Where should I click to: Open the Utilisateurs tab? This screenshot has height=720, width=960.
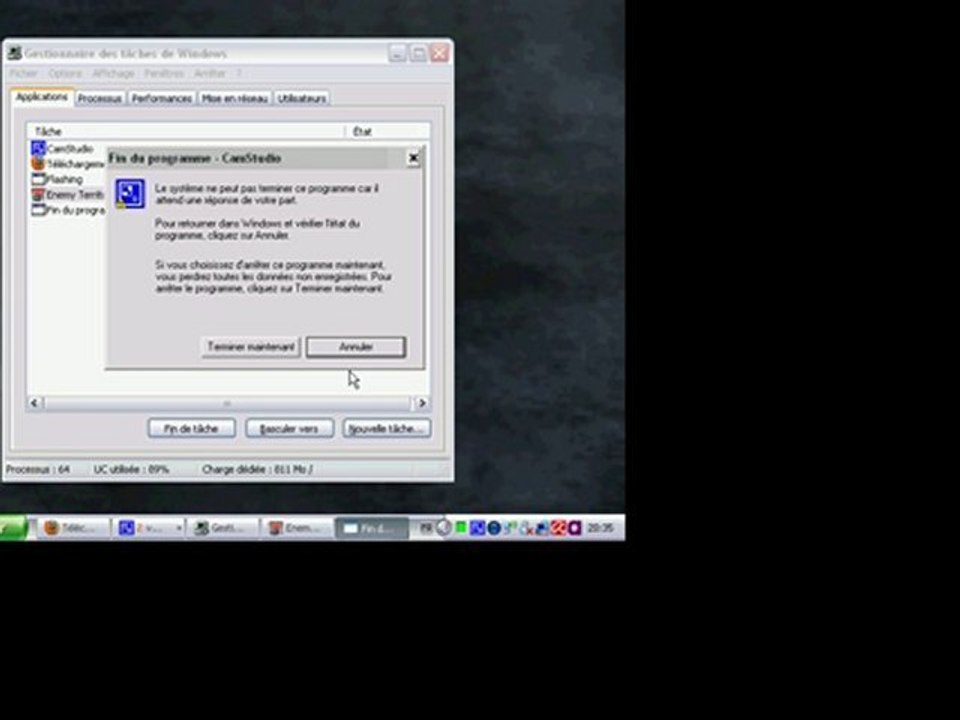coord(302,98)
